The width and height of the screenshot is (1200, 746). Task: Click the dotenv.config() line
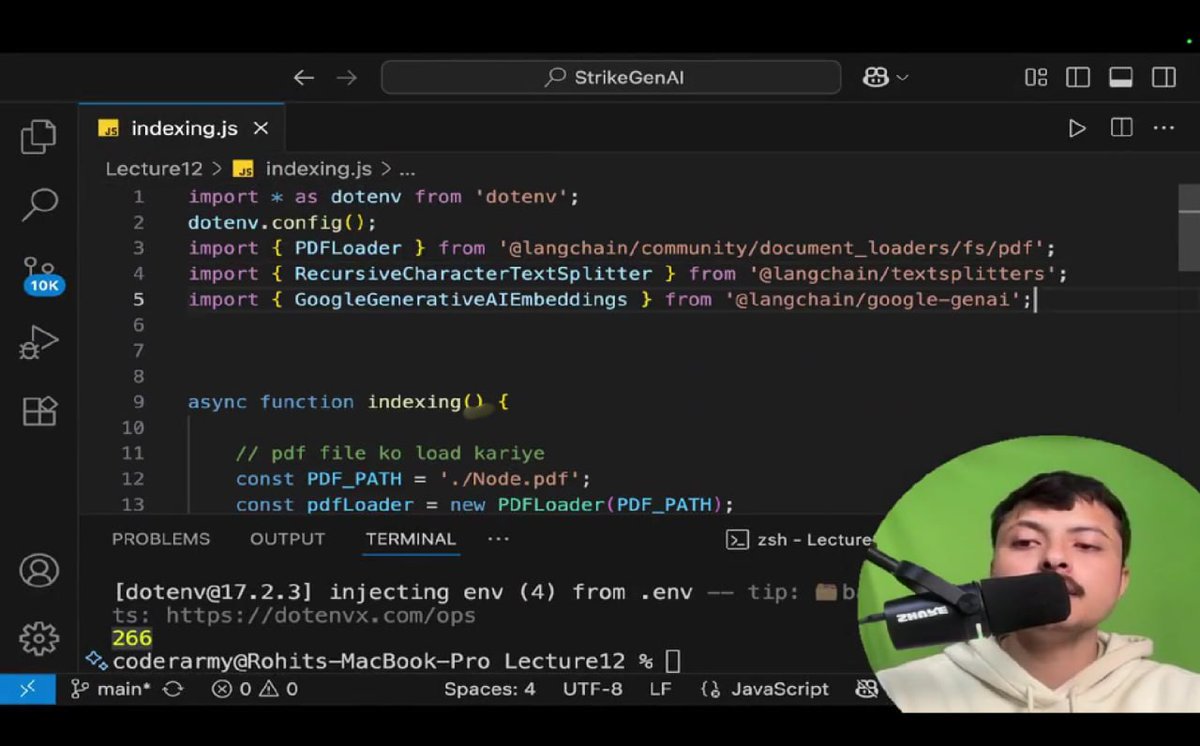(x=282, y=222)
